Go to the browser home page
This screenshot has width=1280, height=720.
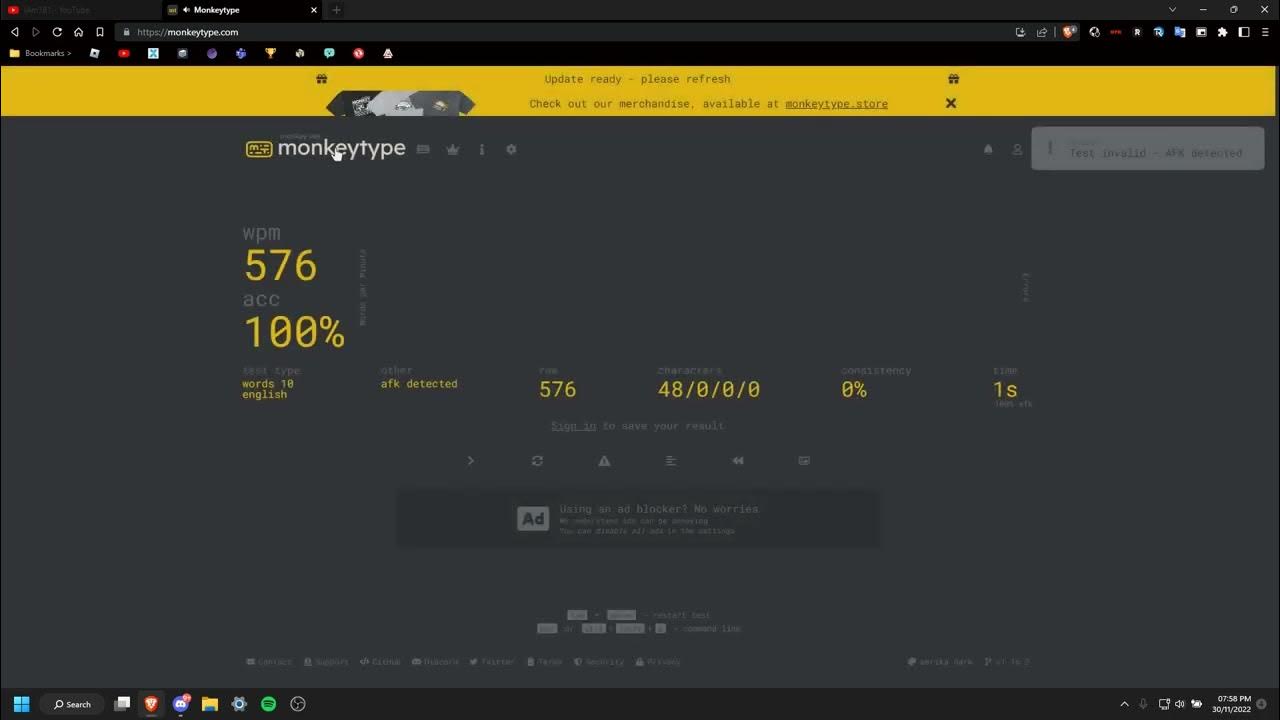pyautogui.click(x=78, y=32)
